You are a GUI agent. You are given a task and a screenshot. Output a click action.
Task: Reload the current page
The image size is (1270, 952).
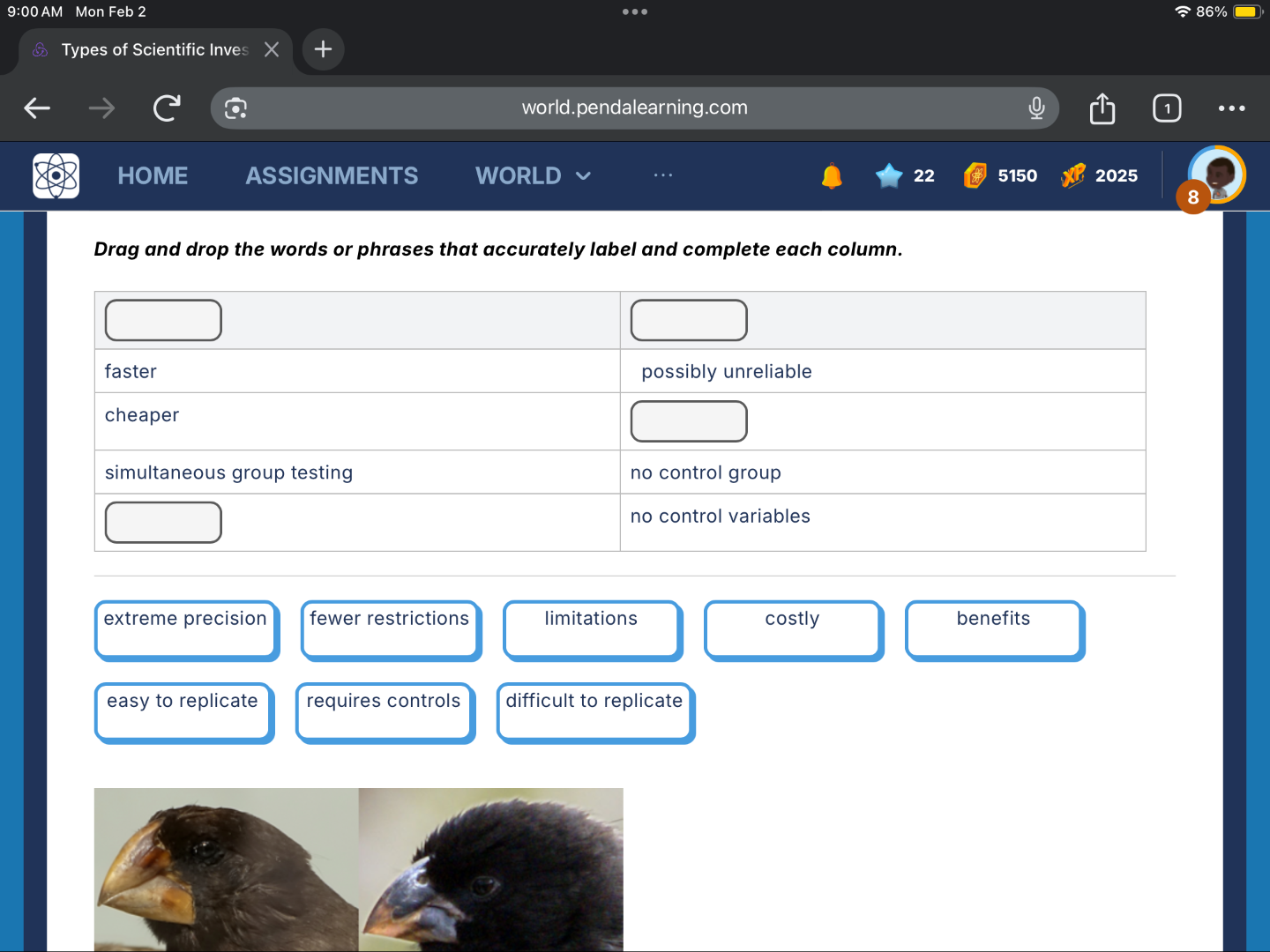point(166,108)
